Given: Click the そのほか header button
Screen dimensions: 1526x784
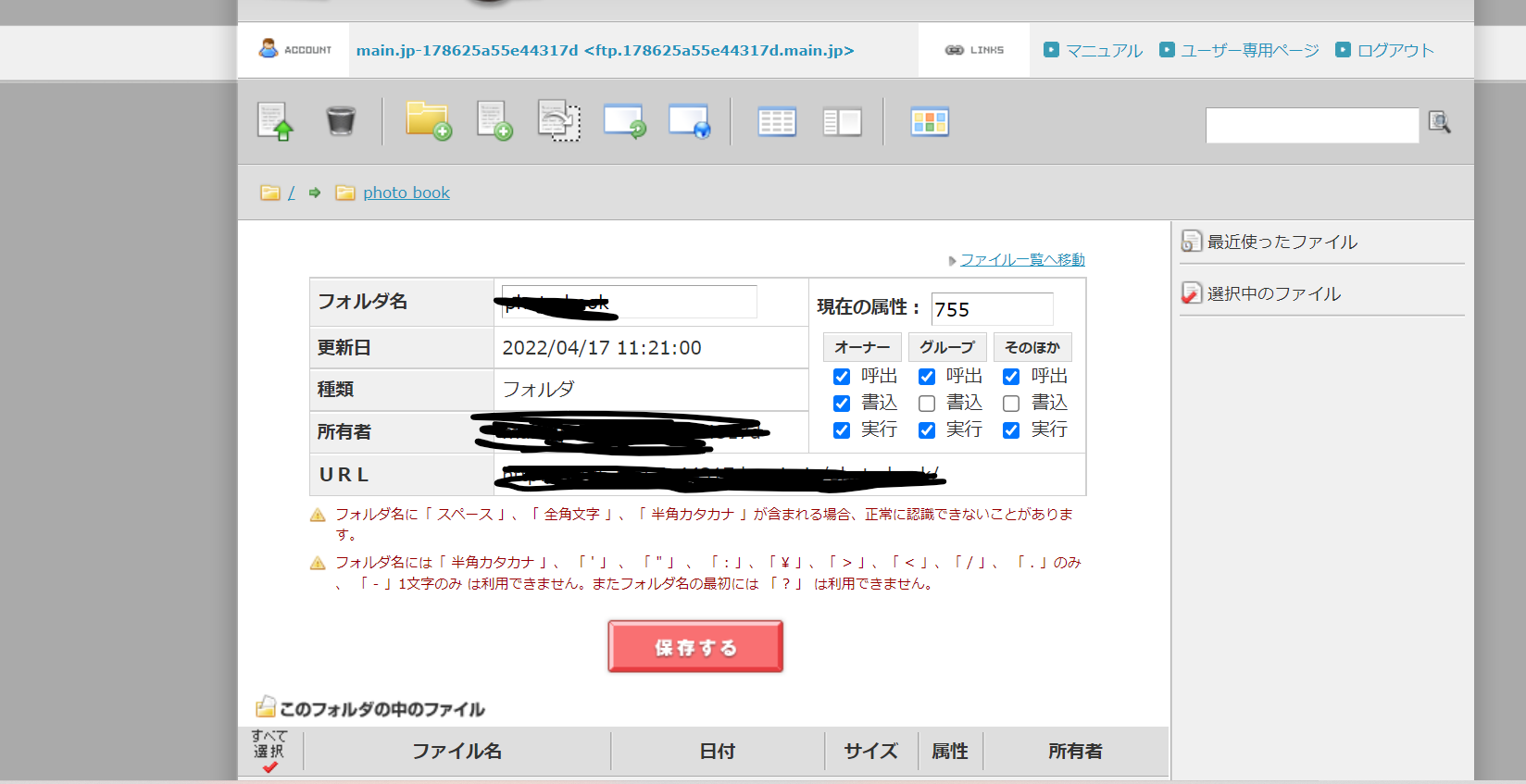Looking at the screenshot, I should pos(1032,347).
